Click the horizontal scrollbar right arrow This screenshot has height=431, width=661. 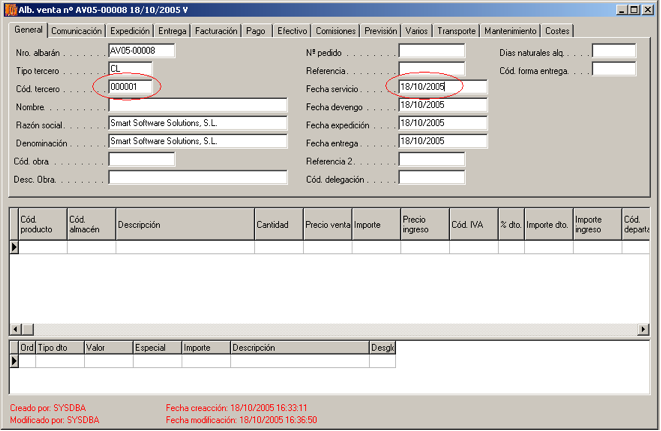pyautogui.click(x=644, y=329)
